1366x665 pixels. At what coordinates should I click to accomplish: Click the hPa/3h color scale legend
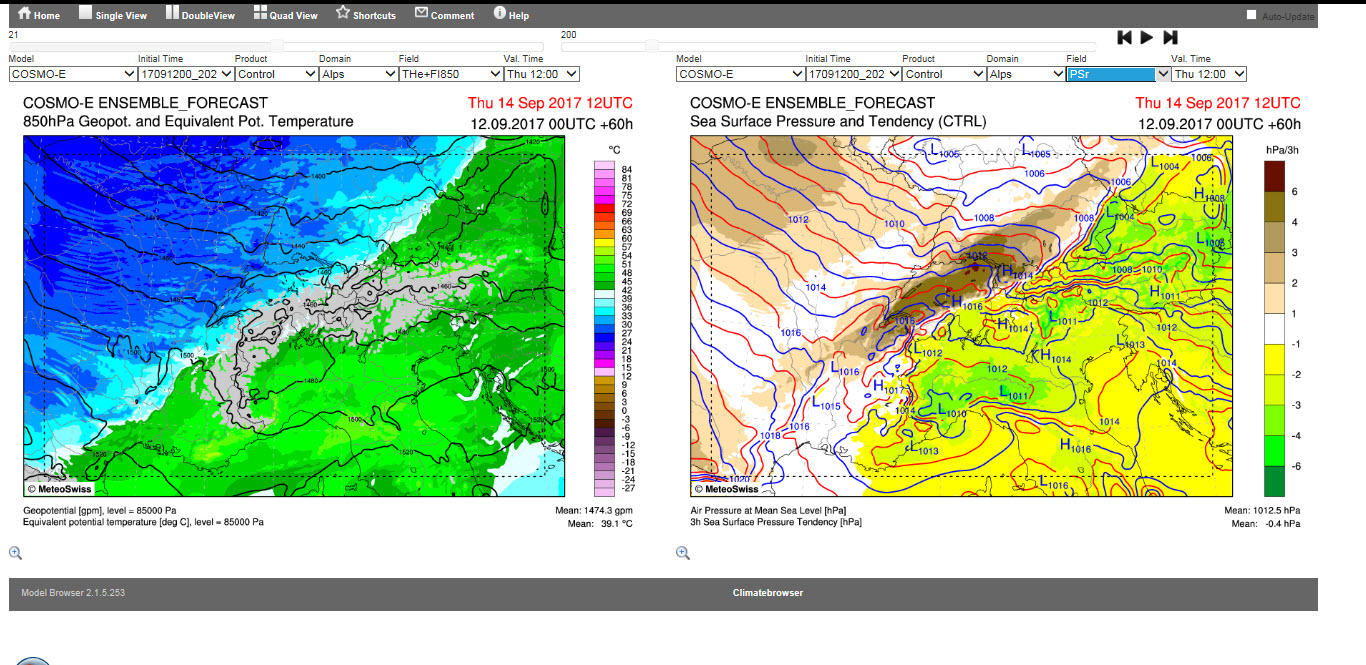[1274, 328]
